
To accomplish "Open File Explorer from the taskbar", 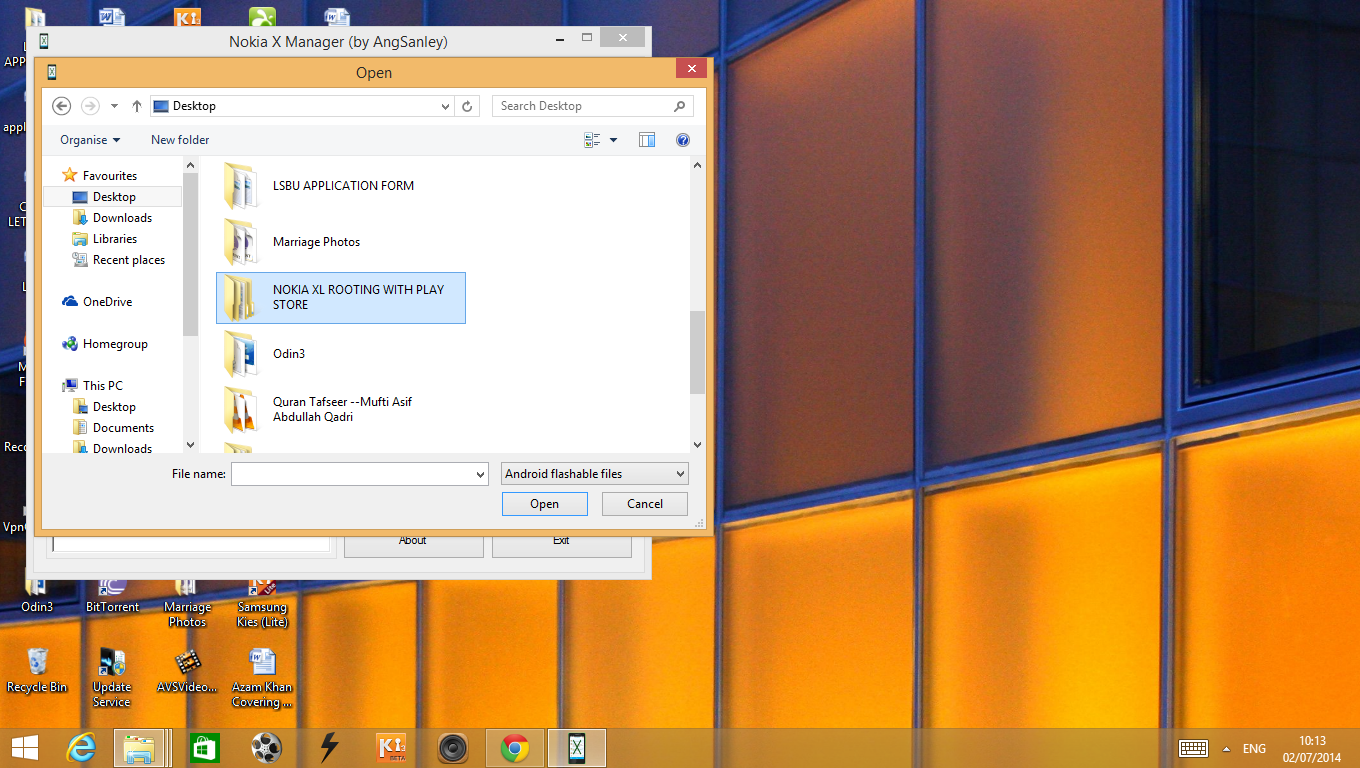I will click(139, 748).
